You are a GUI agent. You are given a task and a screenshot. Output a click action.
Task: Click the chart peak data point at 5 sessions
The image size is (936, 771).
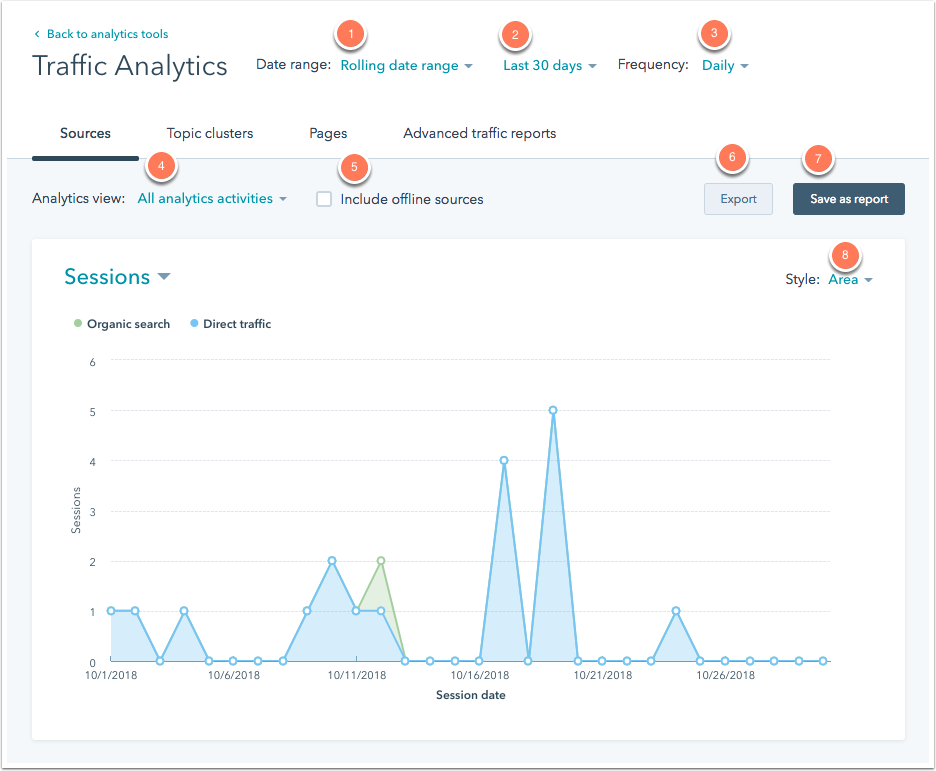click(553, 410)
